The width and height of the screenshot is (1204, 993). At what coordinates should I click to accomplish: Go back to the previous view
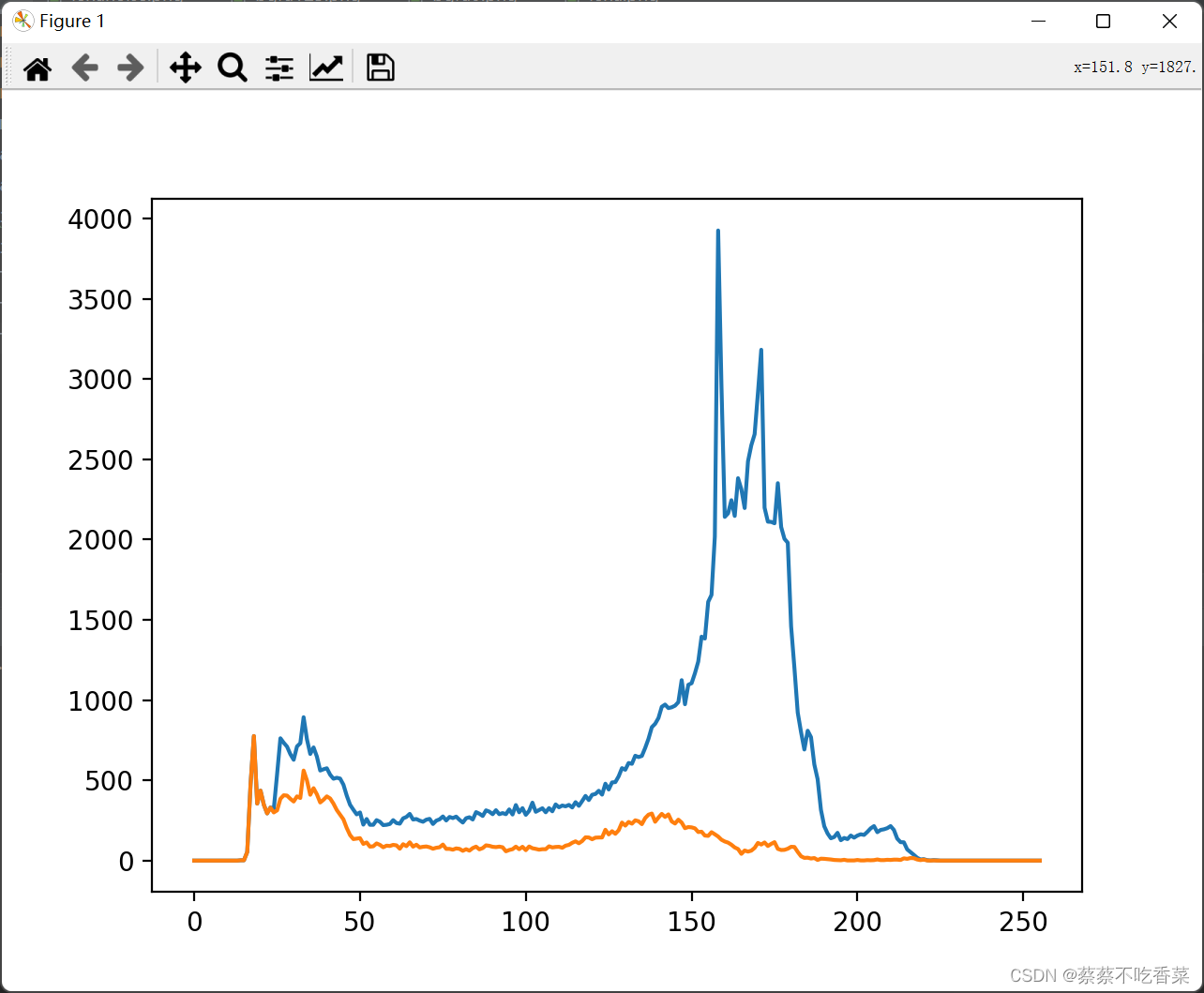[x=84, y=68]
